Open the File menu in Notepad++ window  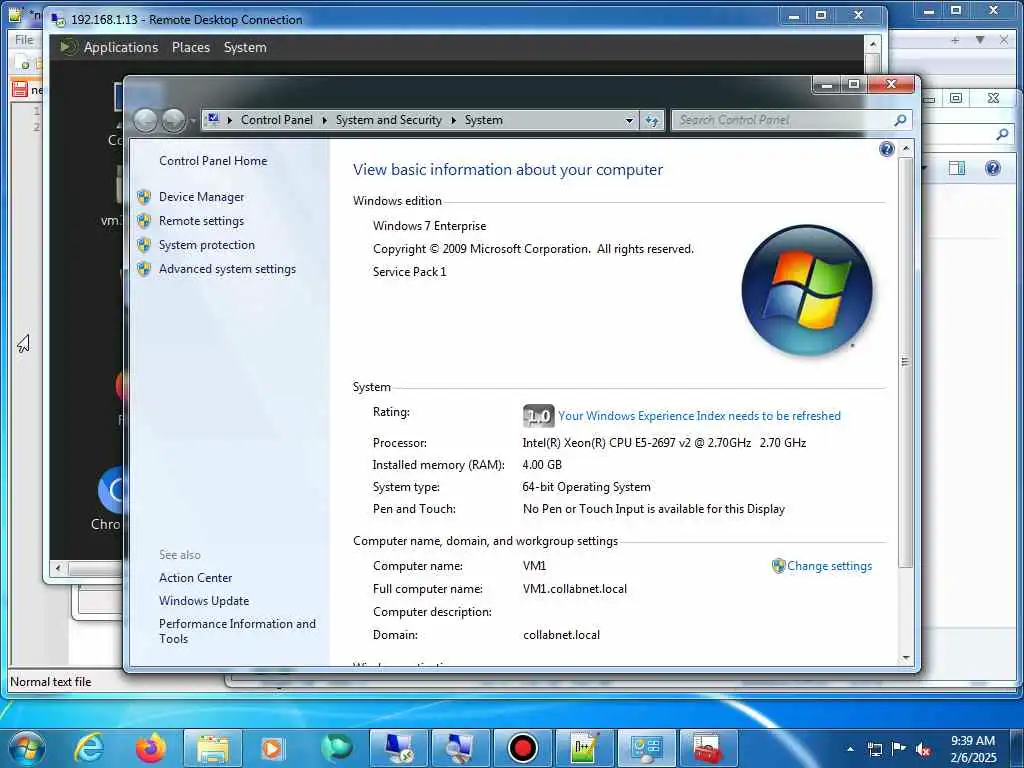[24, 40]
